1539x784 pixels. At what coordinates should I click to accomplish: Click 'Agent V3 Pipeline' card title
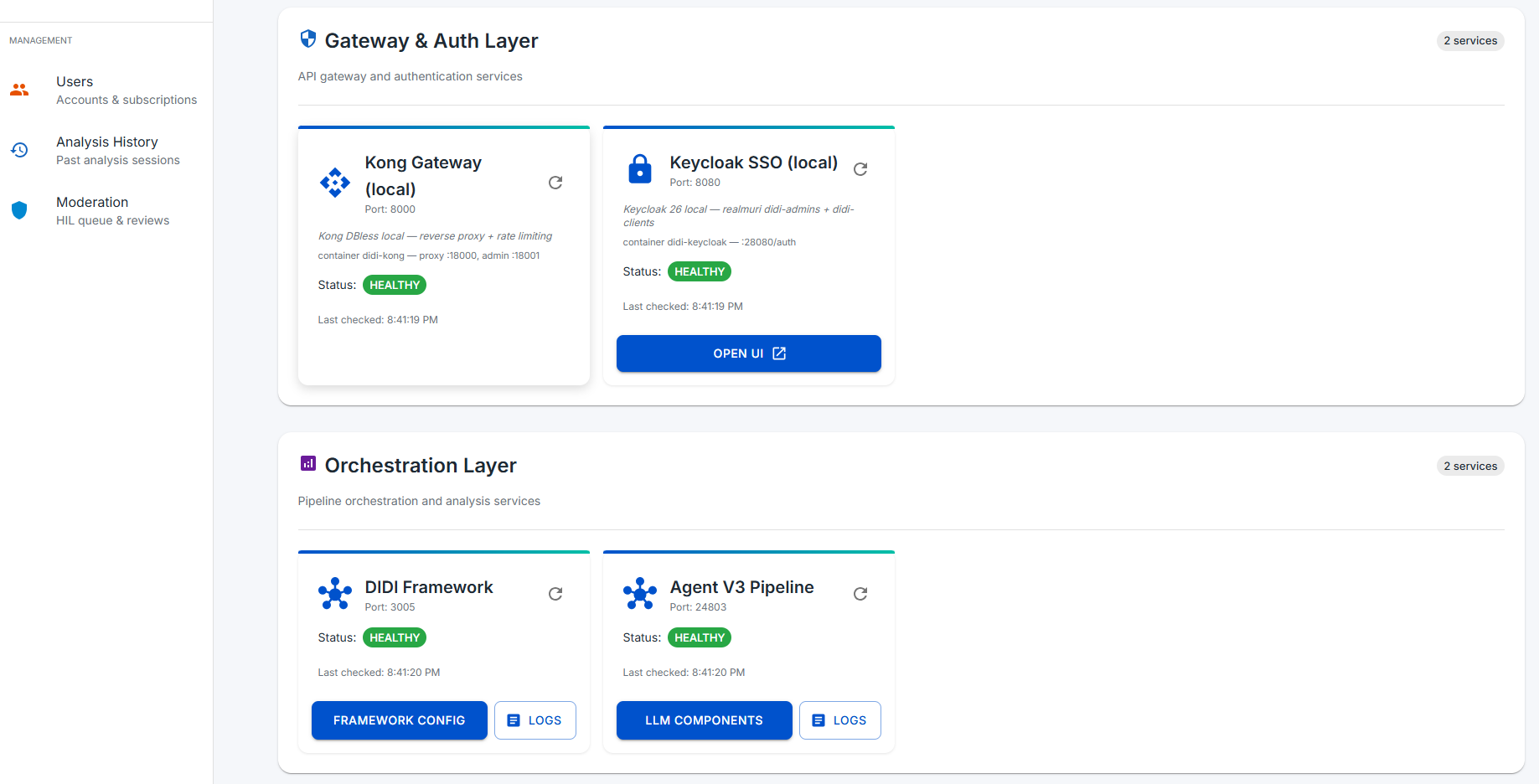(x=742, y=587)
